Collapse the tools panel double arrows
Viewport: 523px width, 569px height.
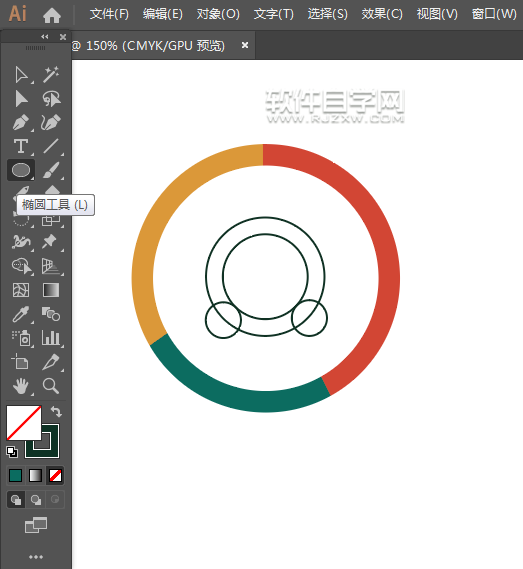tap(45, 37)
